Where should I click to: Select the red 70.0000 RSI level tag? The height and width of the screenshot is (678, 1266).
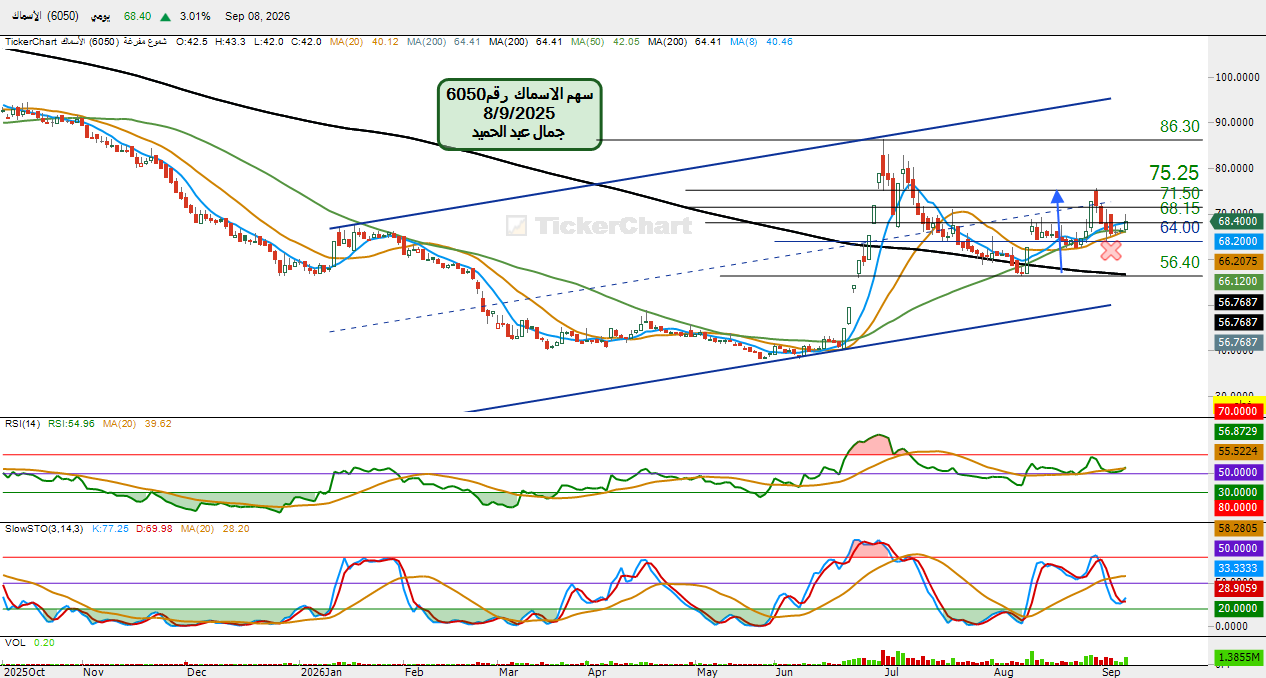pos(1237,411)
